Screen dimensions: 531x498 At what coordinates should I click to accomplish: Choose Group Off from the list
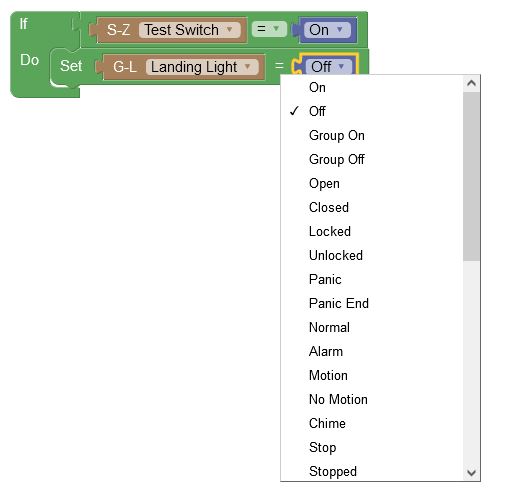tap(372, 159)
